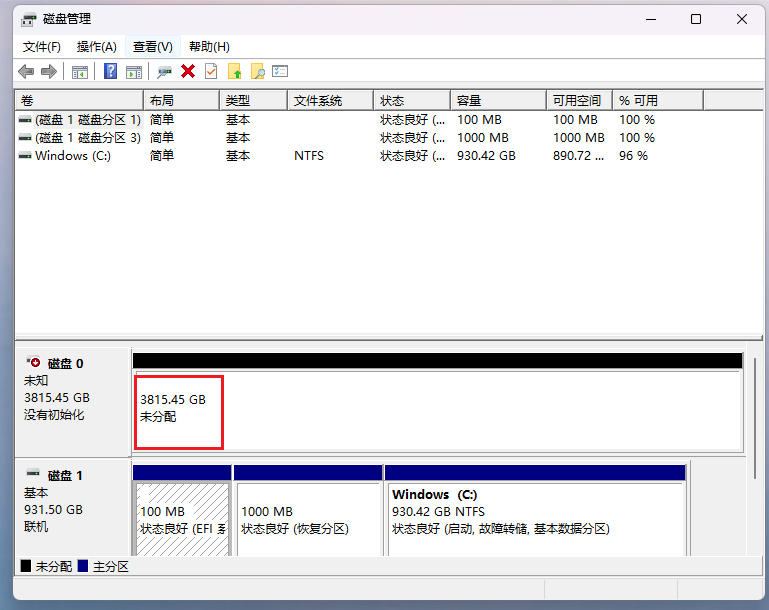Click the volume icon for 磁盘分区 3 row

coord(25,138)
